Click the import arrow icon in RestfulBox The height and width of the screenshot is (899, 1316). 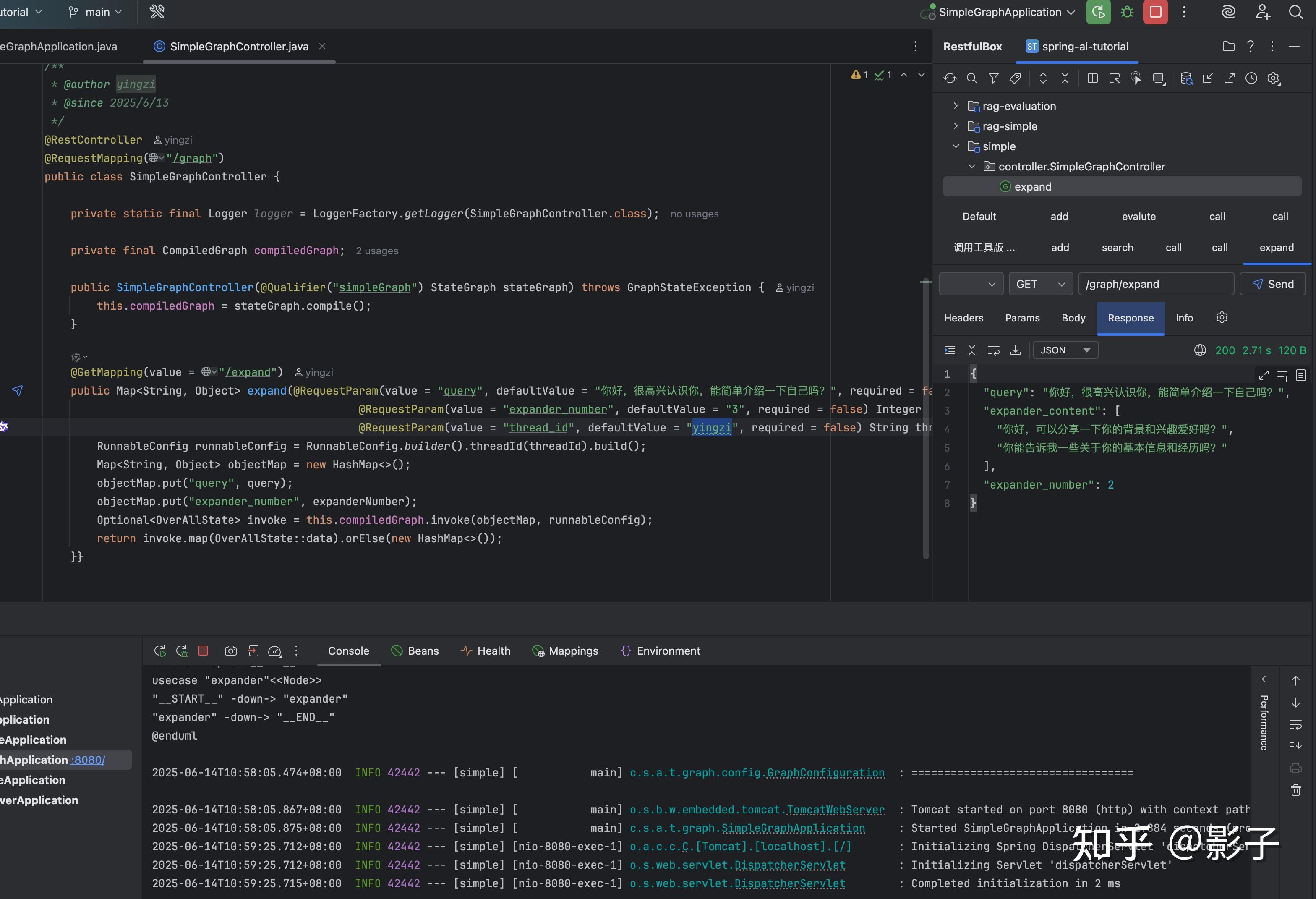(x=1207, y=78)
